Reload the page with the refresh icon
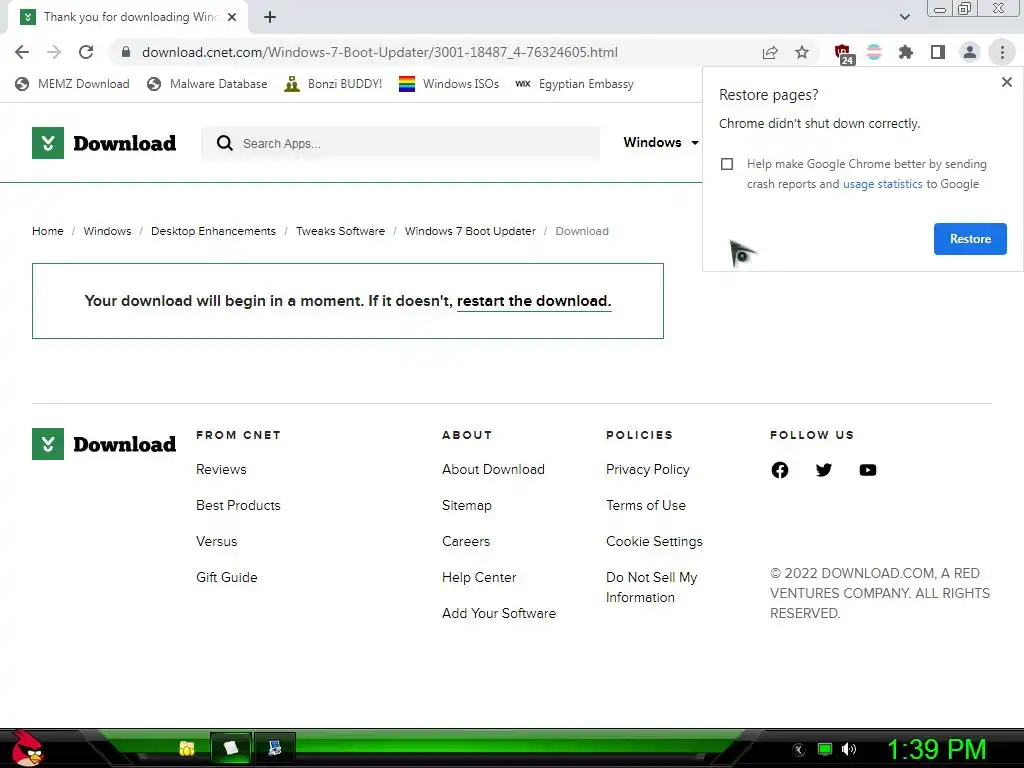1024x768 pixels. pyautogui.click(x=86, y=52)
